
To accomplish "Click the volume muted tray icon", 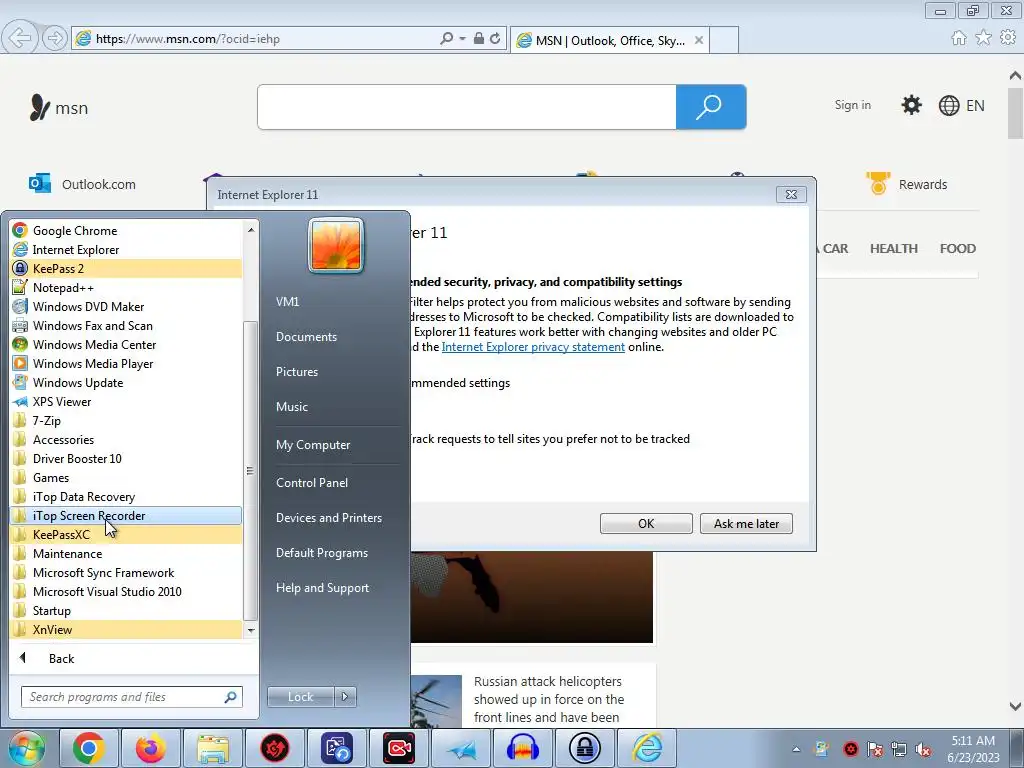I will pos(923,750).
